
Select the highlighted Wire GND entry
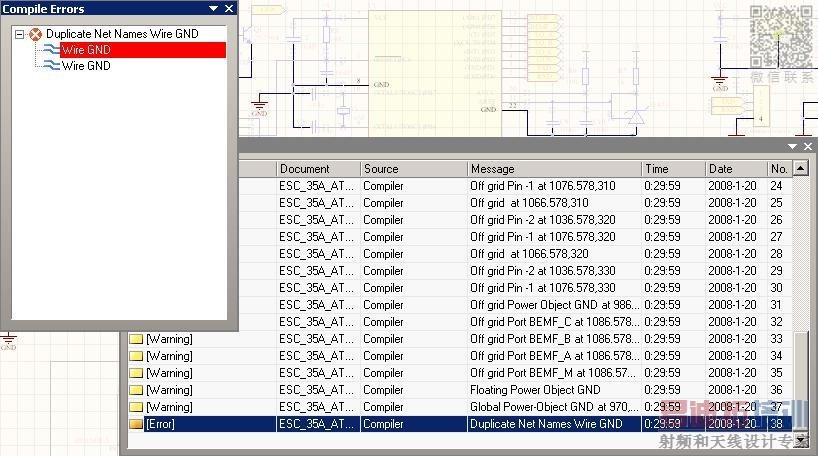point(143,50)
